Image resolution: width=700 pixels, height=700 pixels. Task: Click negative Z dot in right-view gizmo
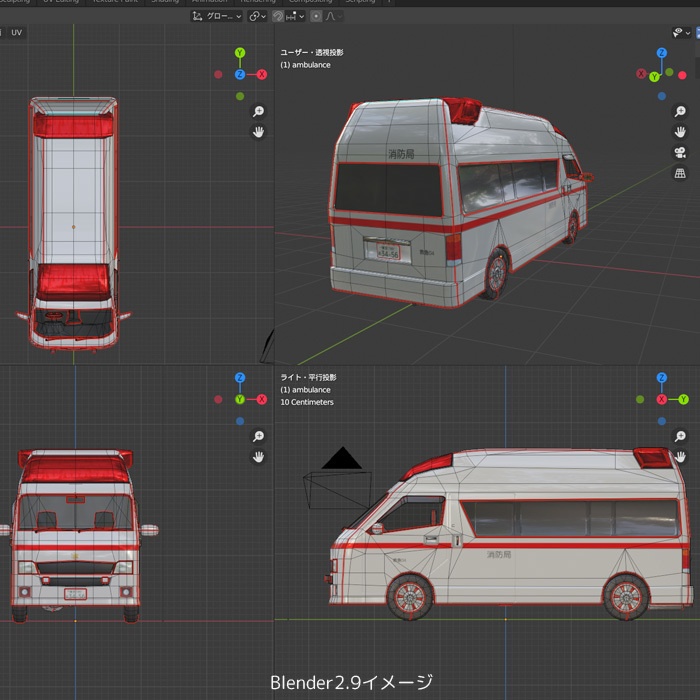(x=662, y=421)
